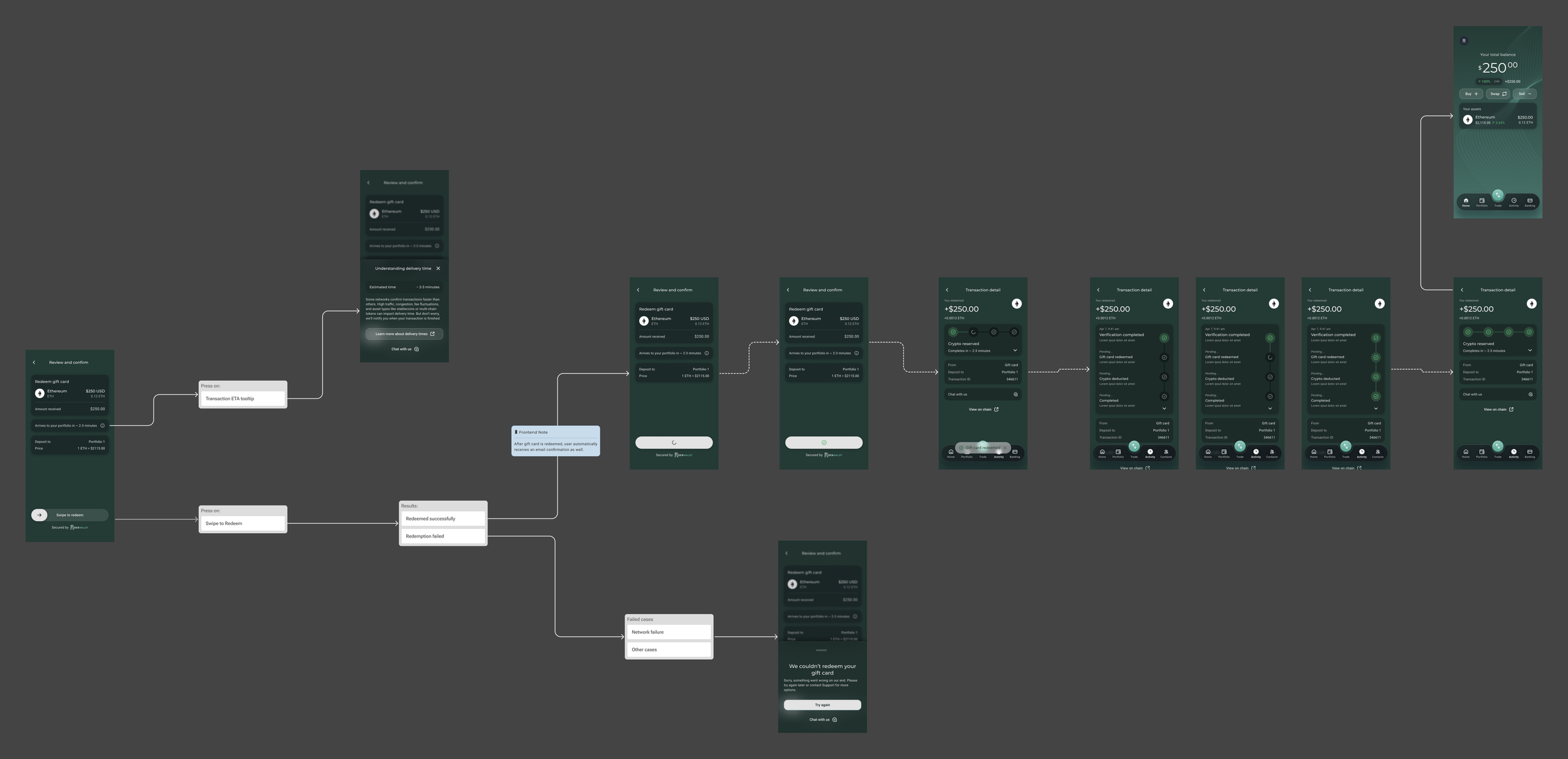Screen dimensions: 1568x759
Task: Click spinner step in toast screen's progress tracker
Action: [973, 332]
